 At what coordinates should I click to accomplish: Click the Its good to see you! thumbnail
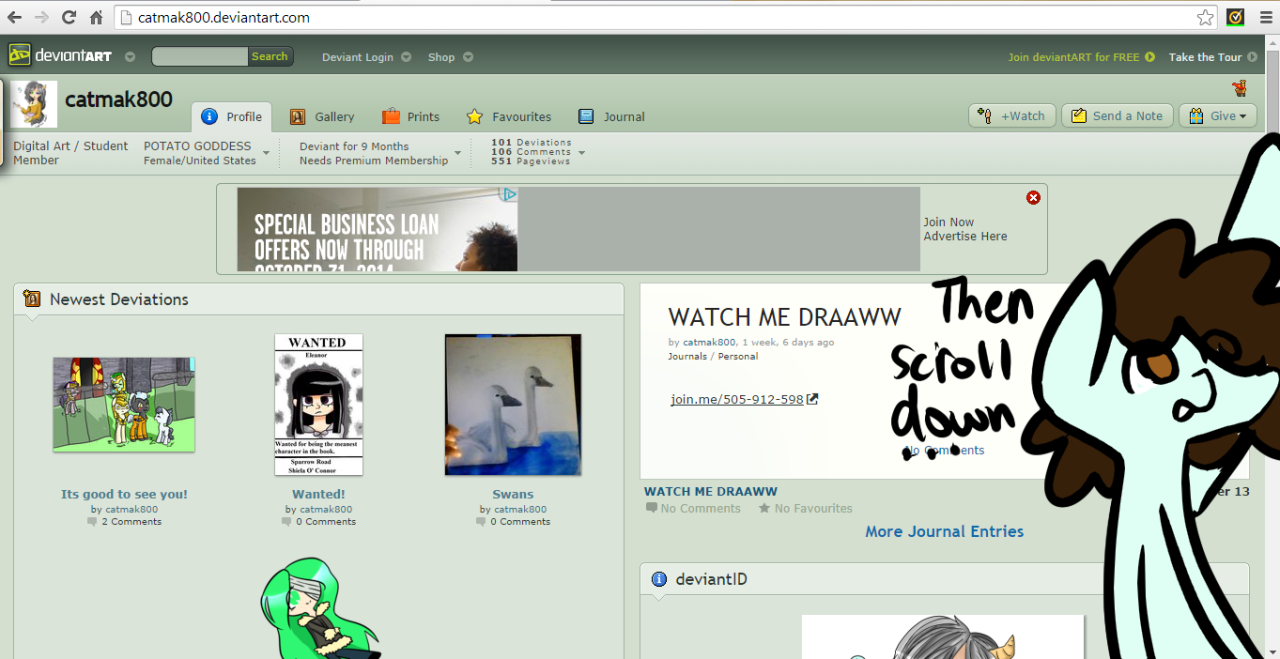[x=124, y=404]
